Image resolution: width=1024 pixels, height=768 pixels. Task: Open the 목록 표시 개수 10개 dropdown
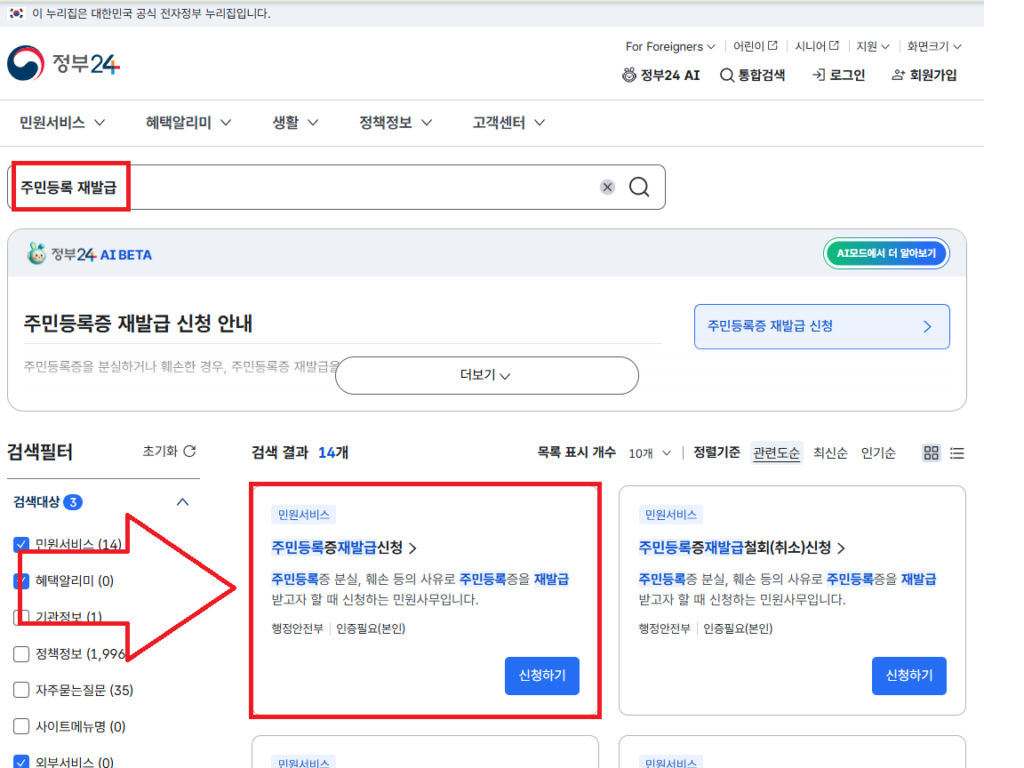pos(649,453)
